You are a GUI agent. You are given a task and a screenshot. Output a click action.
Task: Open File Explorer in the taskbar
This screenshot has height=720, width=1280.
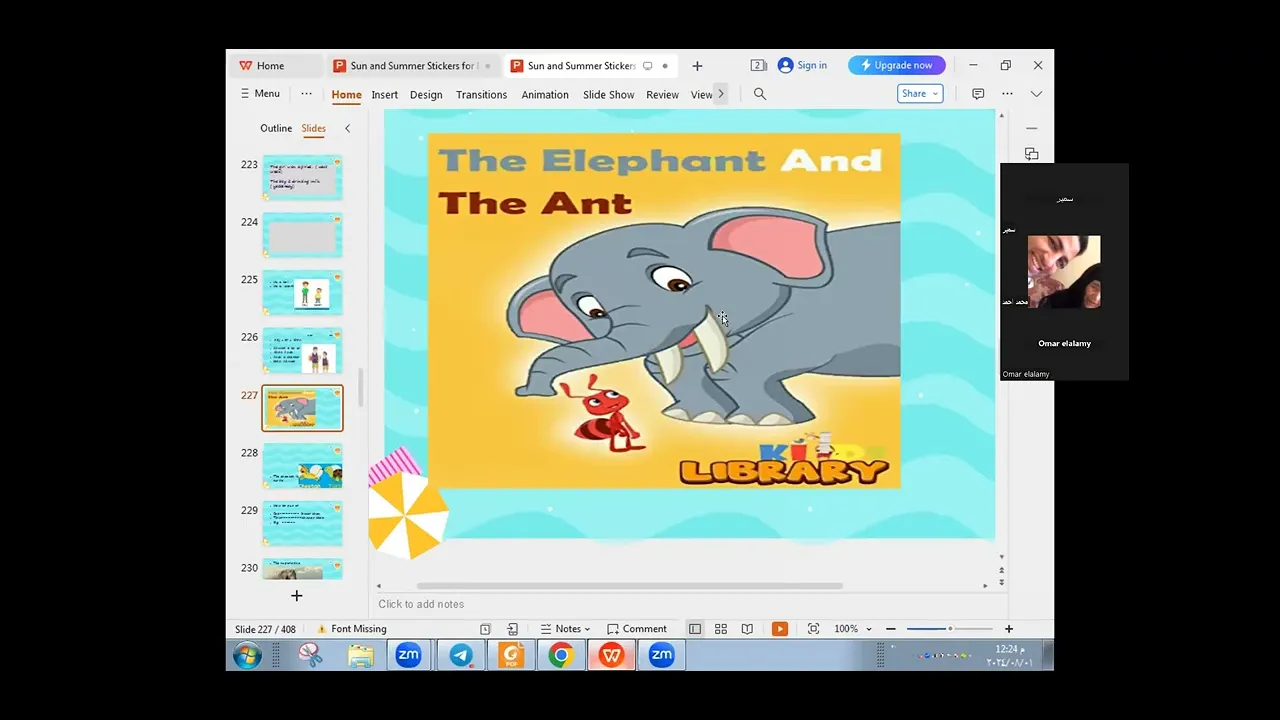(x=361, y=656)
